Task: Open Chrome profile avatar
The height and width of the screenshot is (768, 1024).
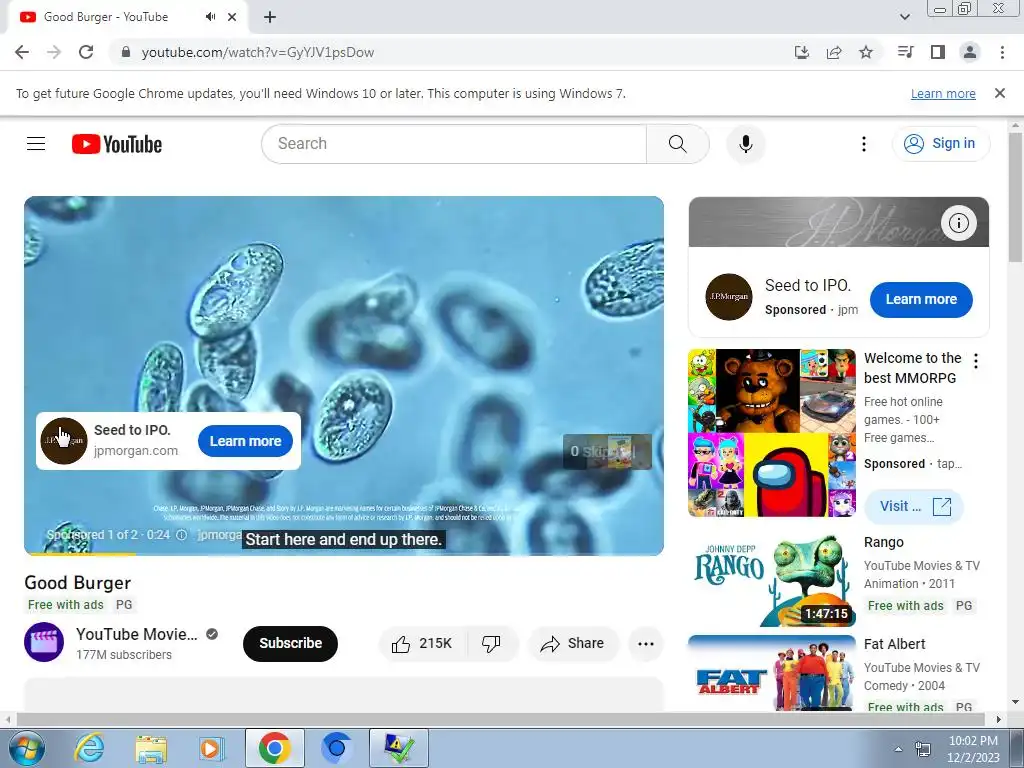Action: click(970, 52)
